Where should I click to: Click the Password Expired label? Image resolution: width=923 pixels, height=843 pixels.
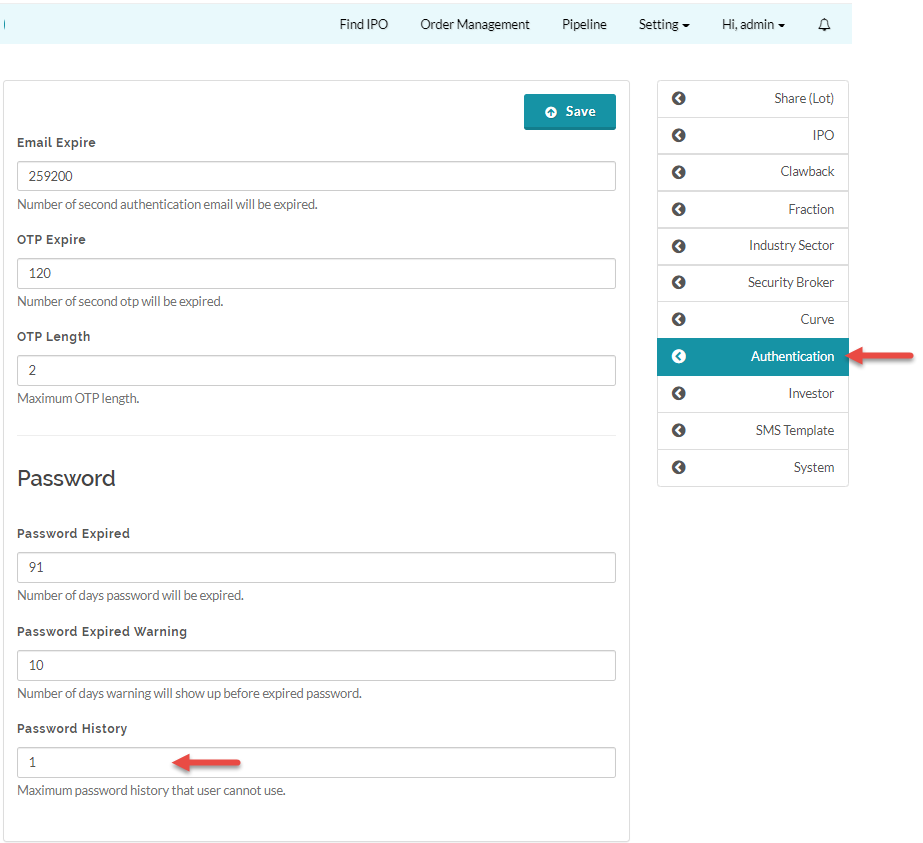pos(73,533)
